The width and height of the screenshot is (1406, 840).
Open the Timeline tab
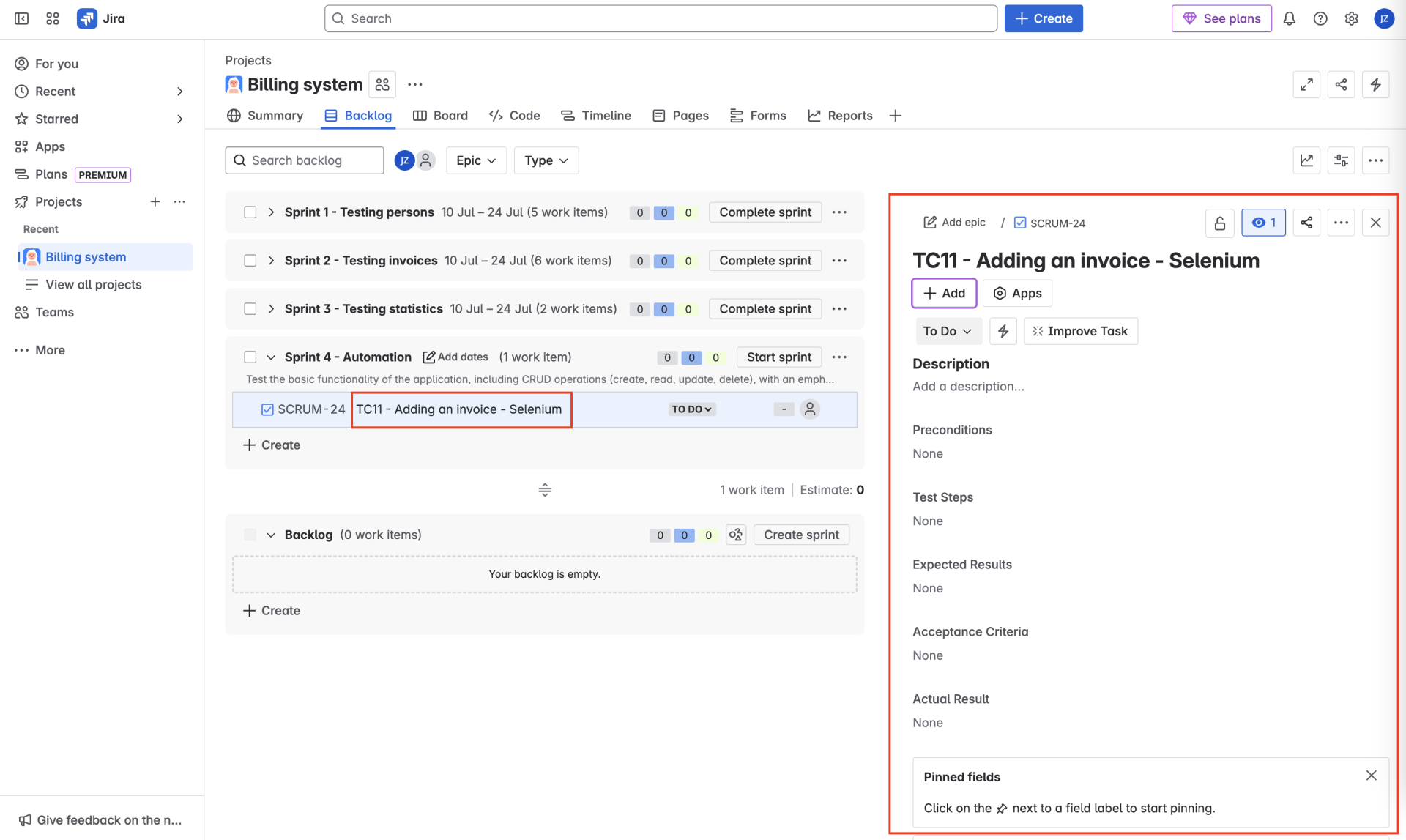pos(596,116)
